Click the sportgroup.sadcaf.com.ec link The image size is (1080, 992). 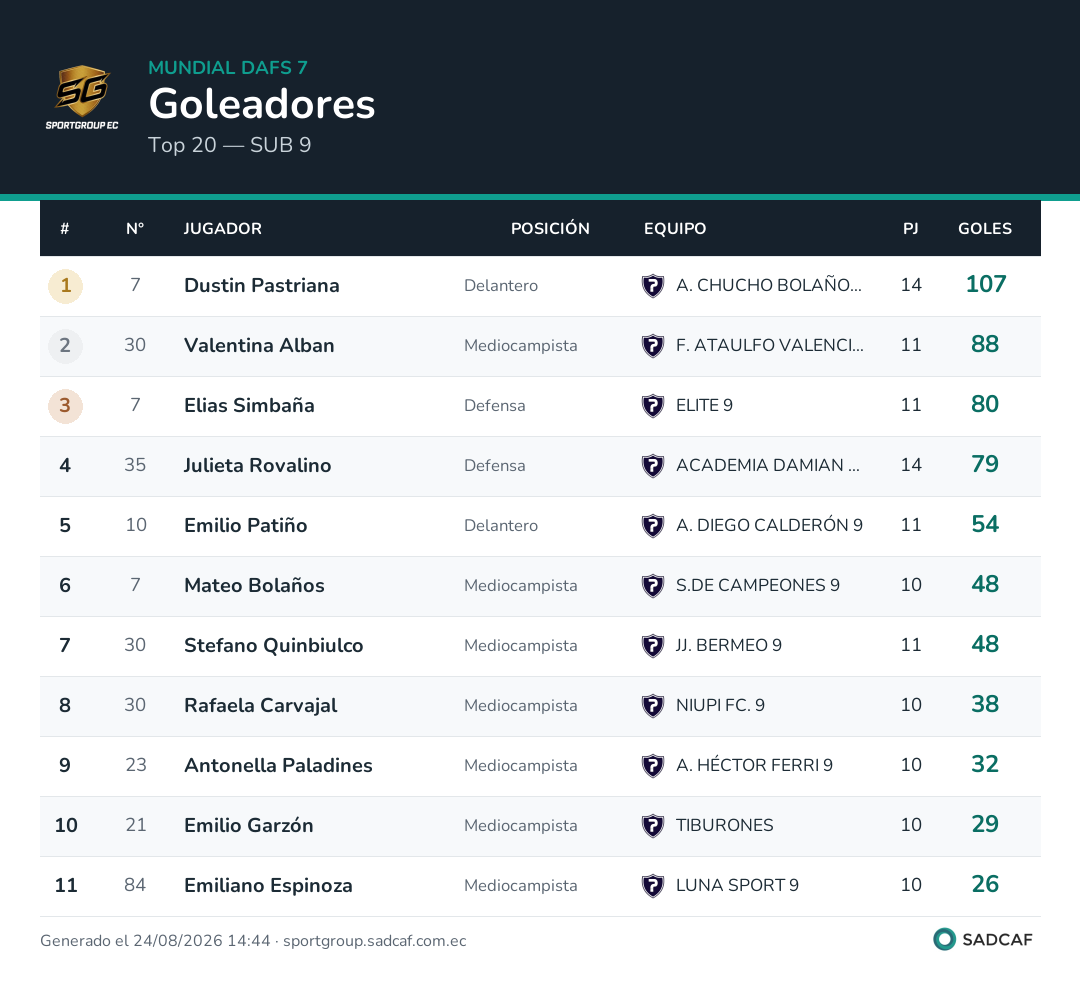tap(375, 941)
